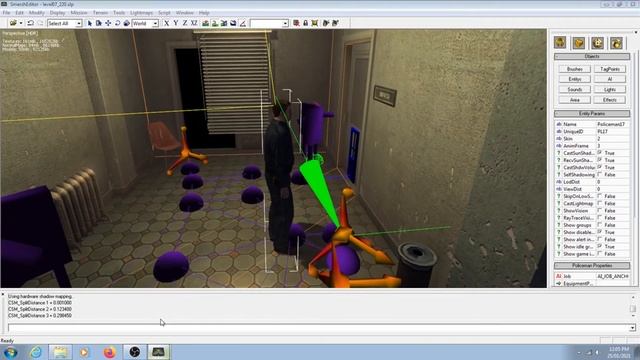
Task: Open the Edit menu
Action: 19,13
